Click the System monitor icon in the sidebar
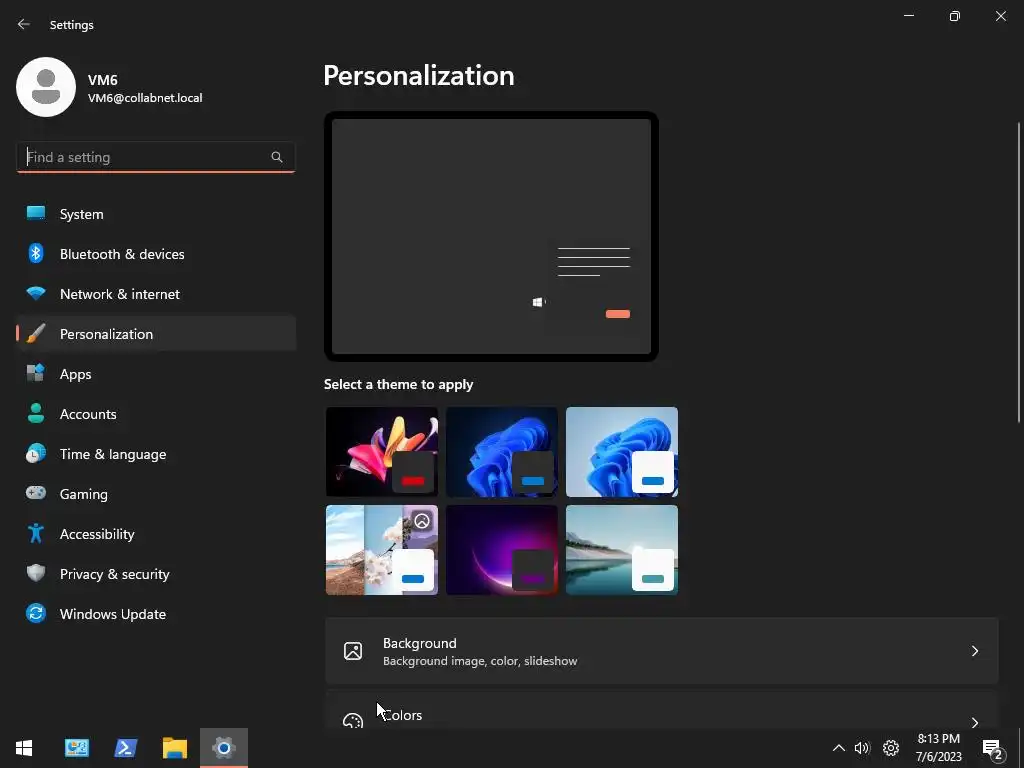1024x768 pixels. 36,214
